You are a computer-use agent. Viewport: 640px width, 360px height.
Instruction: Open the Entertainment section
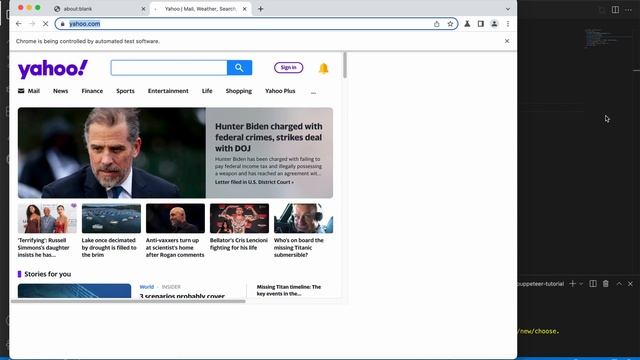168,91
